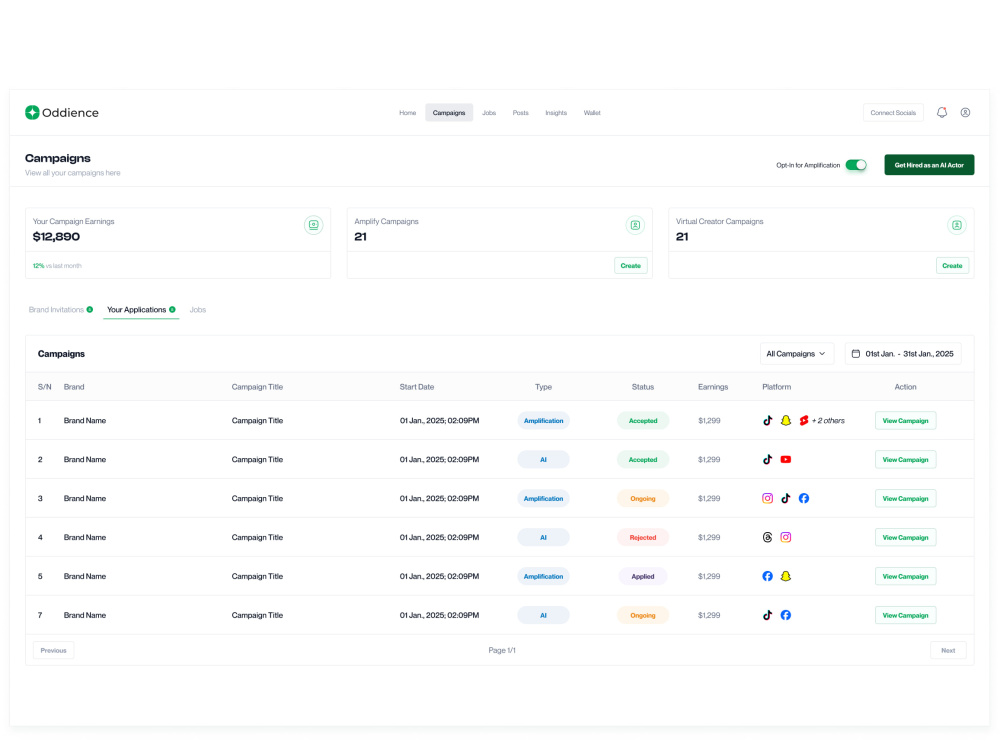Click the YouTube Shorts icon in row 1
The image size is (1000, 750).
pyautogui.click(x=804, y=420)
